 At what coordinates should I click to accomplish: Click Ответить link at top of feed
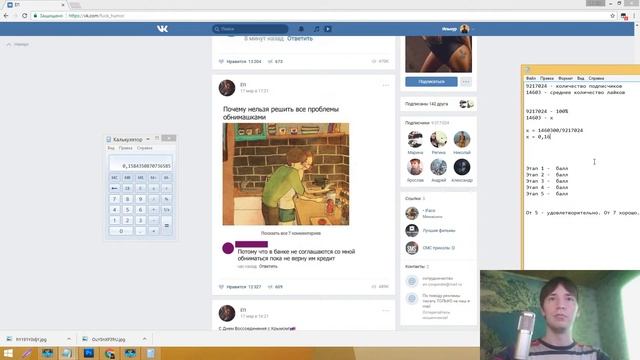(x=300, y=38)
